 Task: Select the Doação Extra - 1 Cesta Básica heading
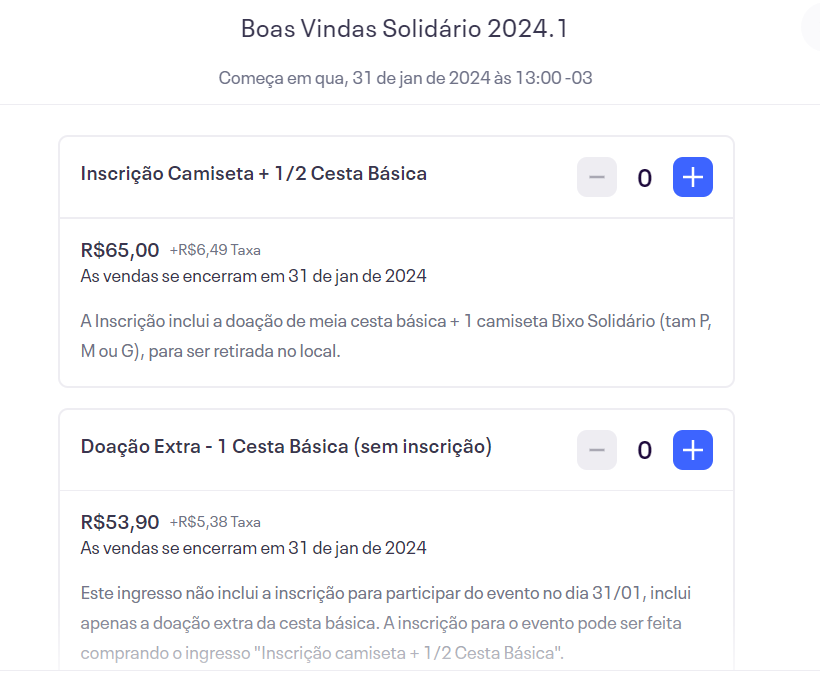286,447
